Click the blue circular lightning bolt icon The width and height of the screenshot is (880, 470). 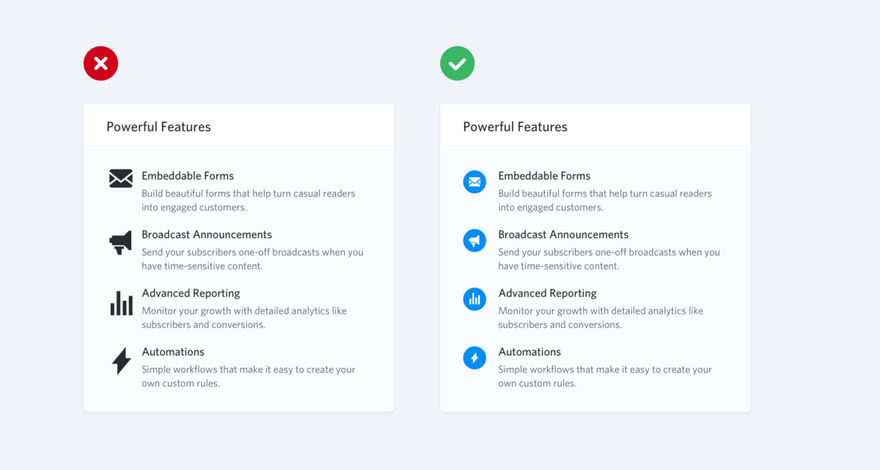475,358
